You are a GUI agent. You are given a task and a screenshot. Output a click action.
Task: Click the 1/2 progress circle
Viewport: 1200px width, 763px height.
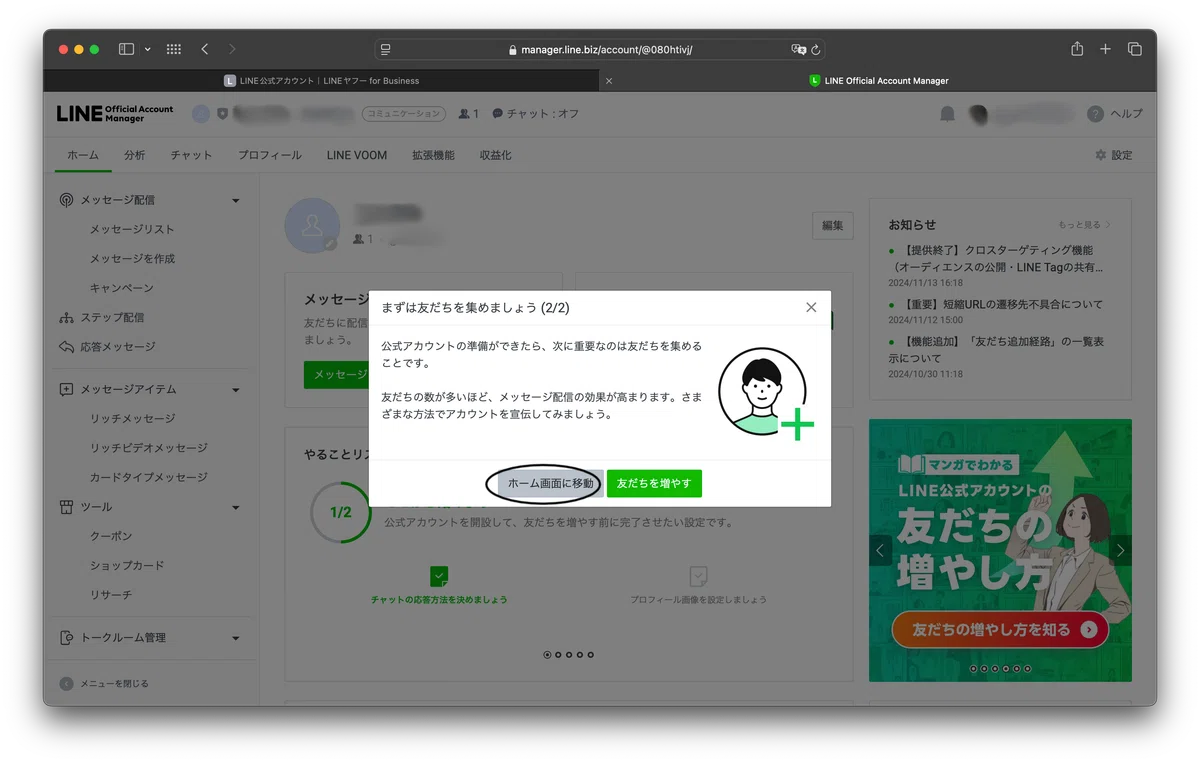click(x=341, y=512)
